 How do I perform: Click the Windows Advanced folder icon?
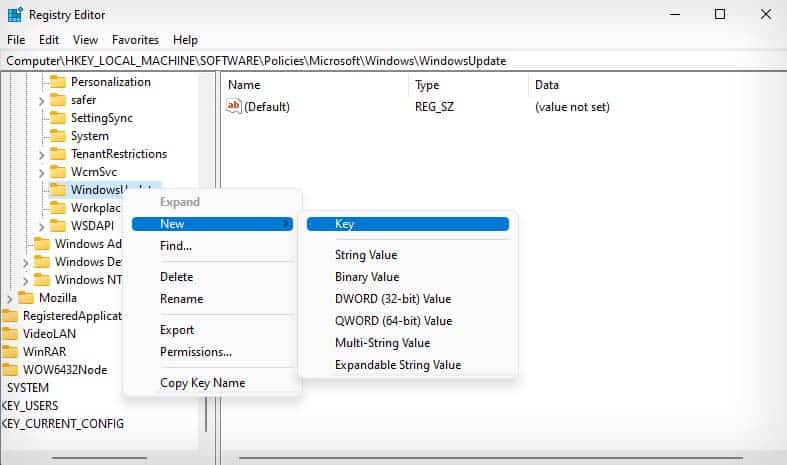click(x=42, y=244)
